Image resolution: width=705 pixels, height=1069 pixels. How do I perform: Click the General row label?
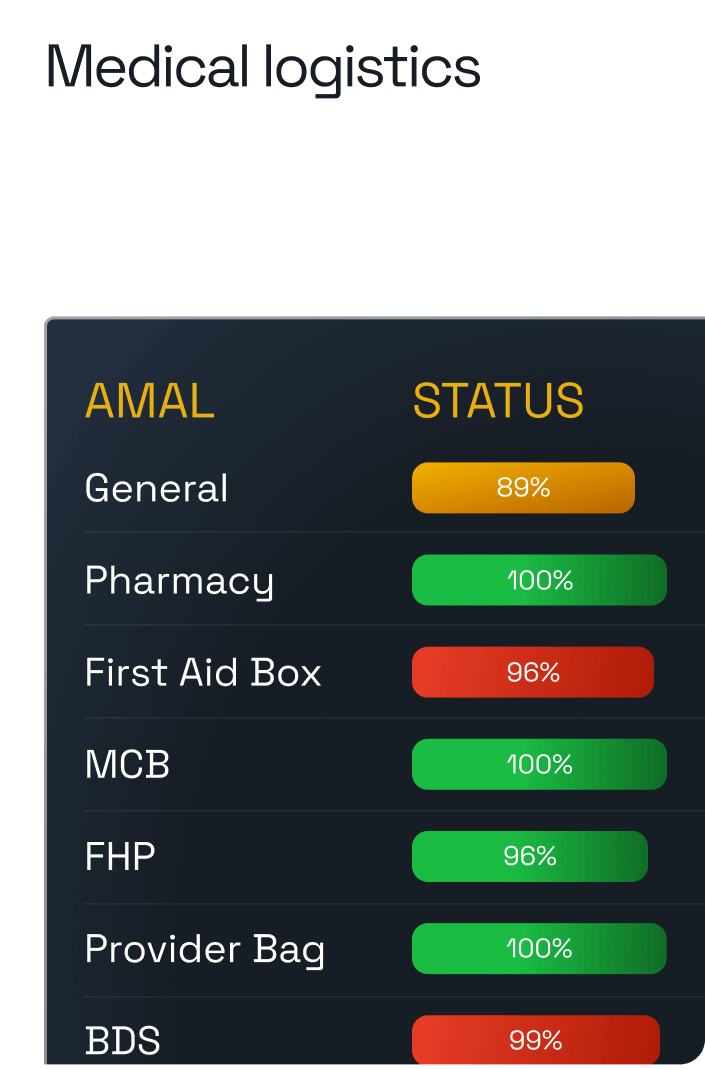coord(156,488)
